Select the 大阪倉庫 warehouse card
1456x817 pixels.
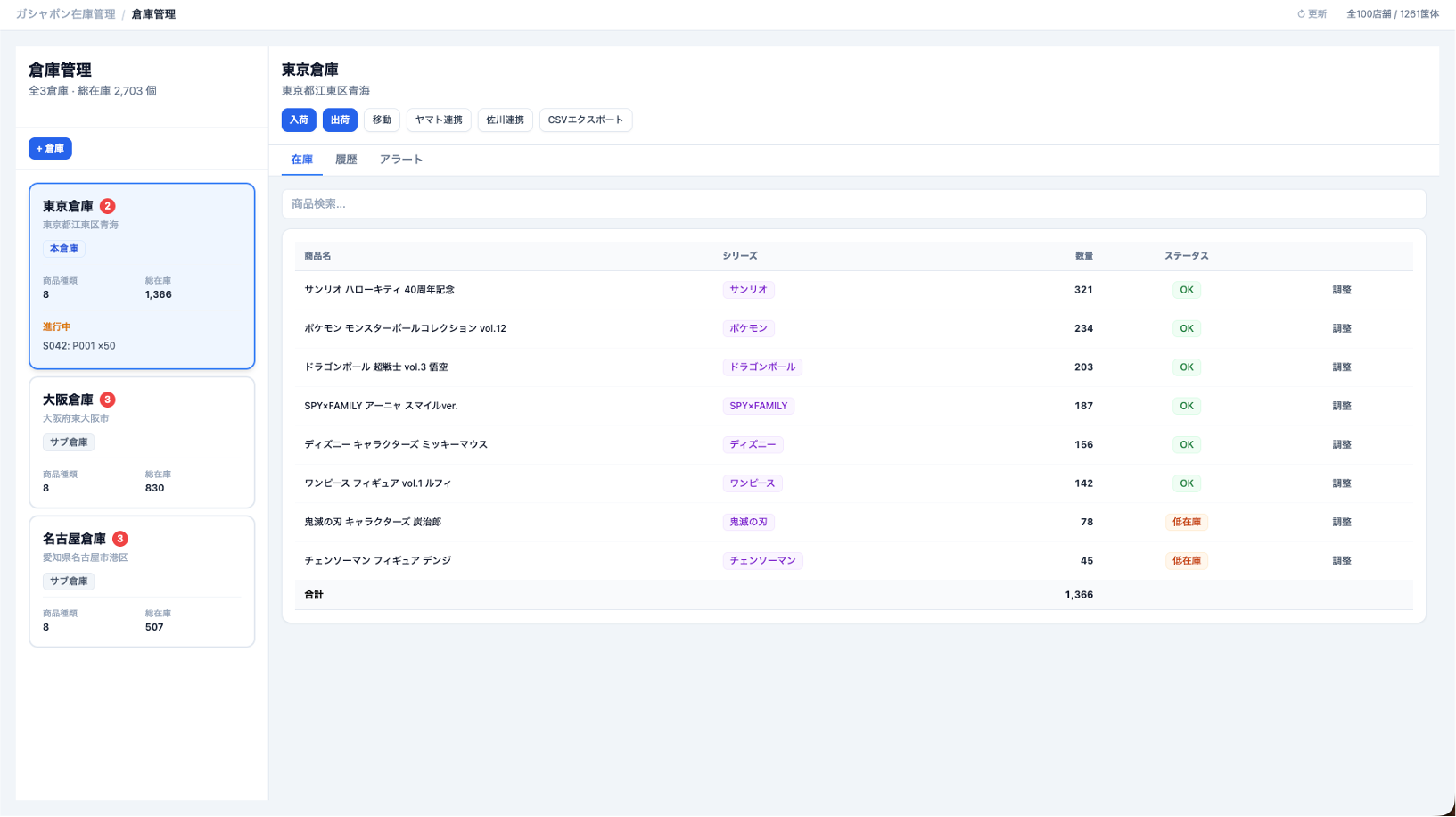coord(142,442)
